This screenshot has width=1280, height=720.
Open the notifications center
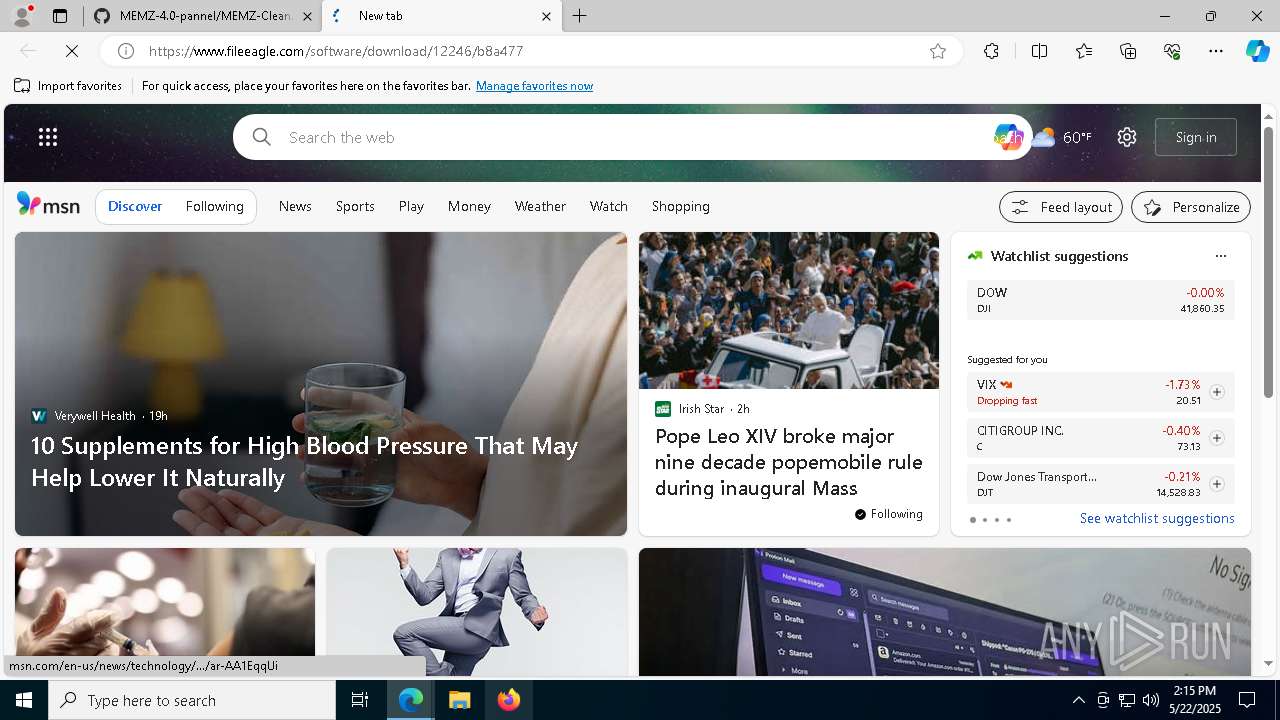tap(1247, 700)
